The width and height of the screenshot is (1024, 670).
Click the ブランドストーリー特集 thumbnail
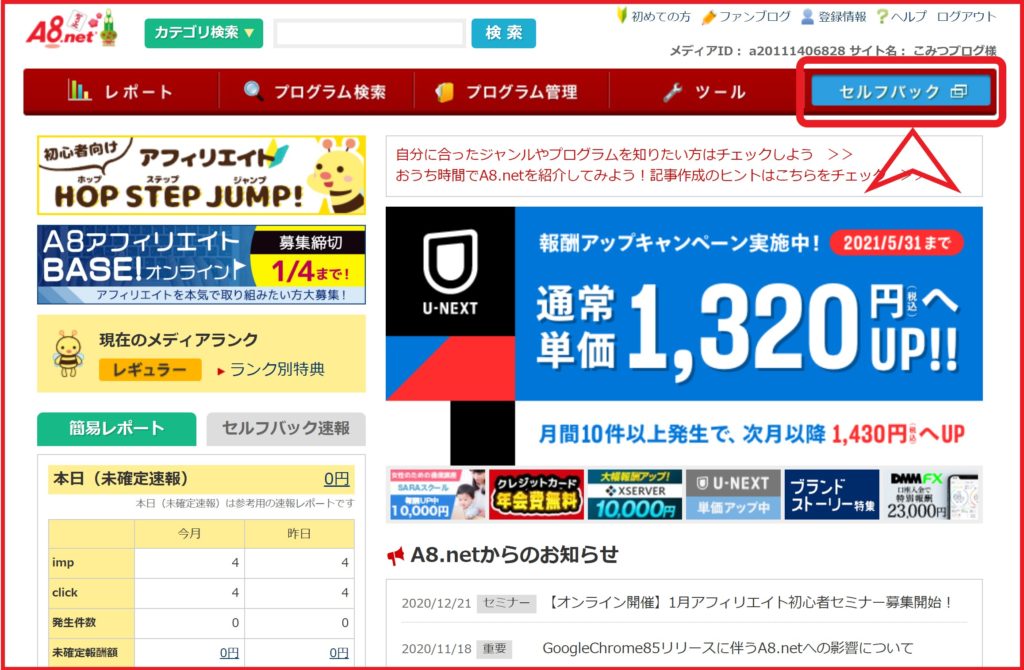(x=832, y=494)
